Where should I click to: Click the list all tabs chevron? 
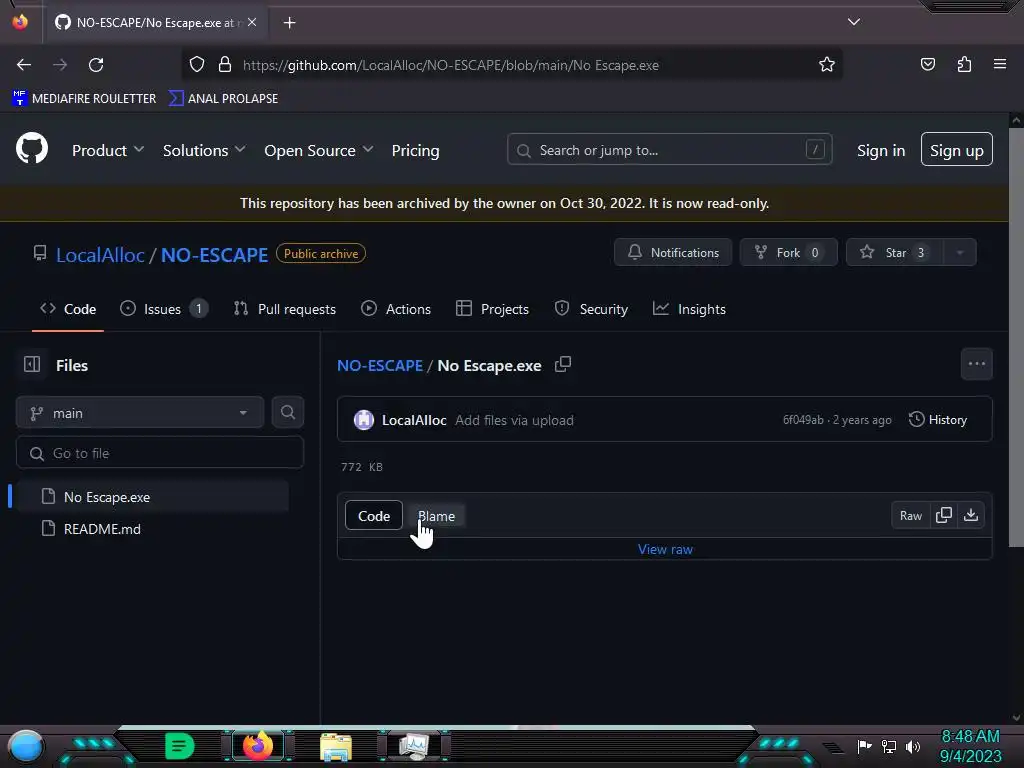pos(854,22)
